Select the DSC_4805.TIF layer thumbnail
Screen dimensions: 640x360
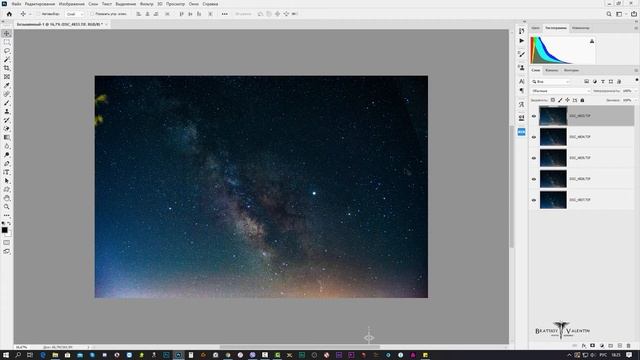click(553, 158)
